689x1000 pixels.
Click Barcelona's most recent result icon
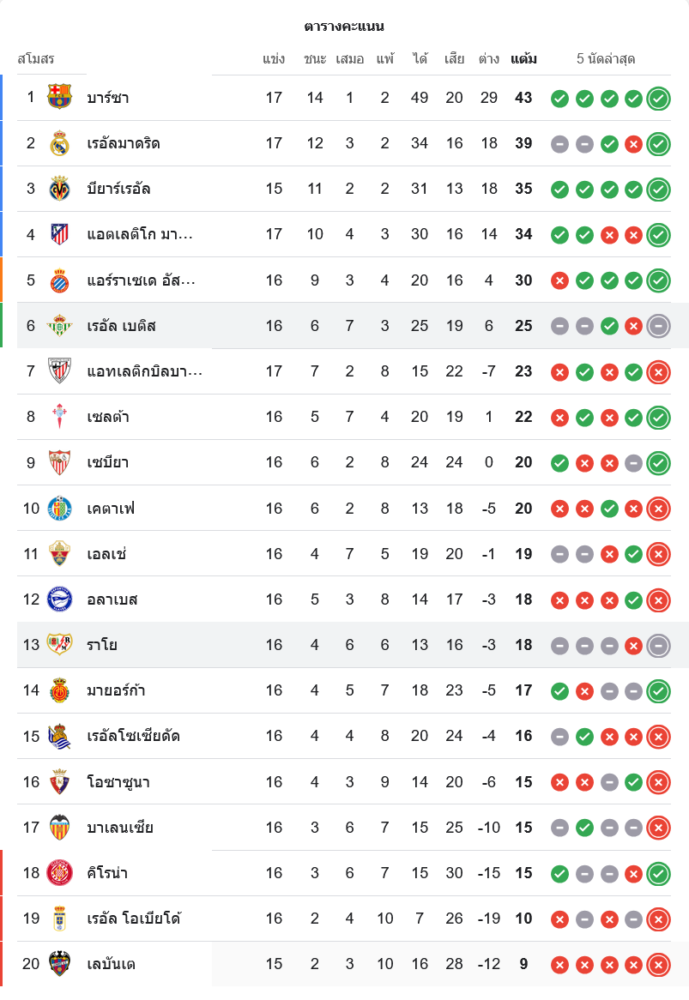(658, 98)
